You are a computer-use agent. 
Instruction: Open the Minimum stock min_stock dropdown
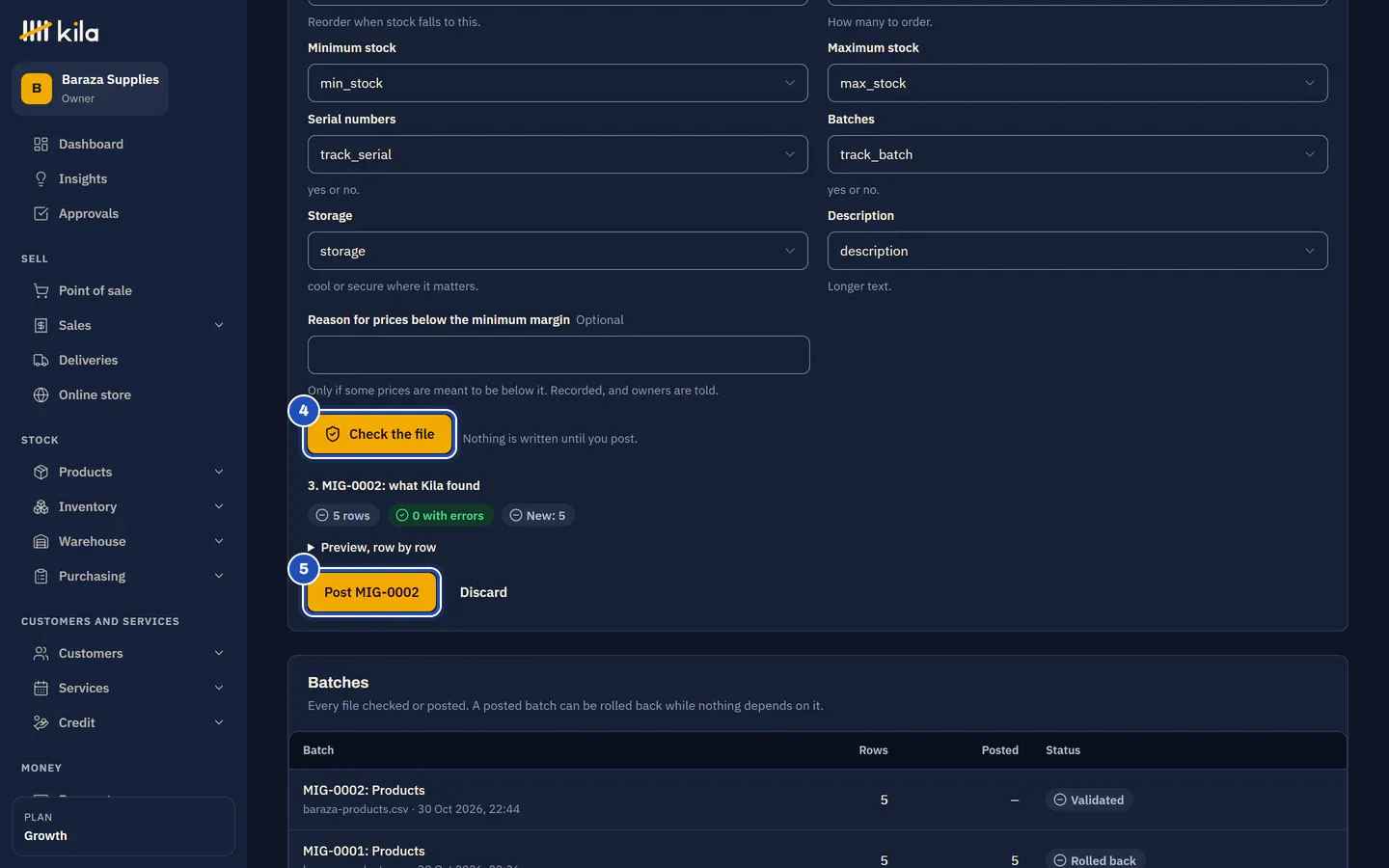tap(558, 83)
